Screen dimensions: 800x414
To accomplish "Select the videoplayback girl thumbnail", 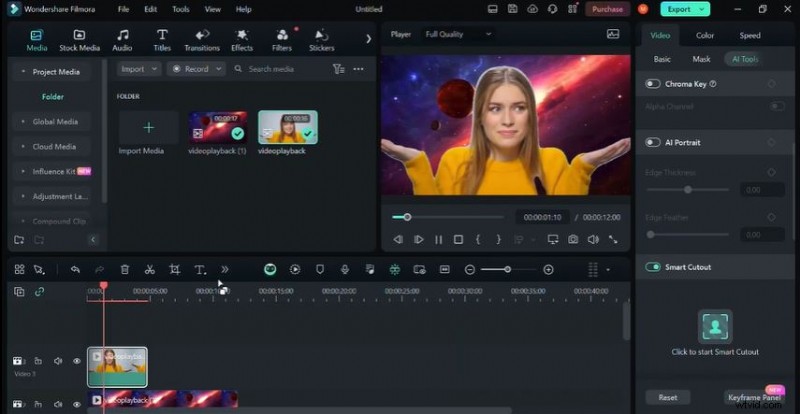I will 287,127.
